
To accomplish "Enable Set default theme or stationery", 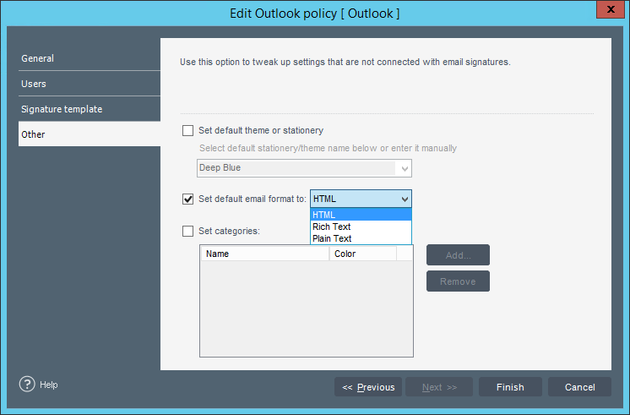I will 188,131.
